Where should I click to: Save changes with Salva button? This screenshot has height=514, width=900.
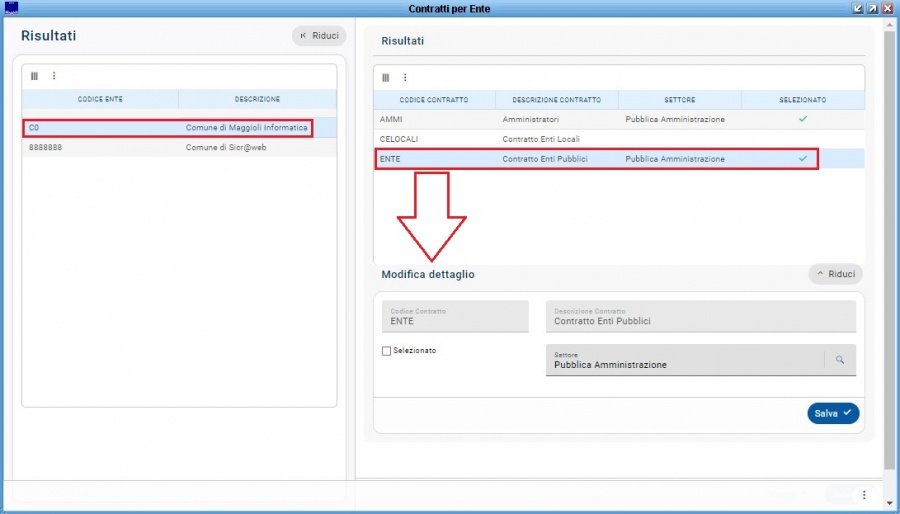833,413
